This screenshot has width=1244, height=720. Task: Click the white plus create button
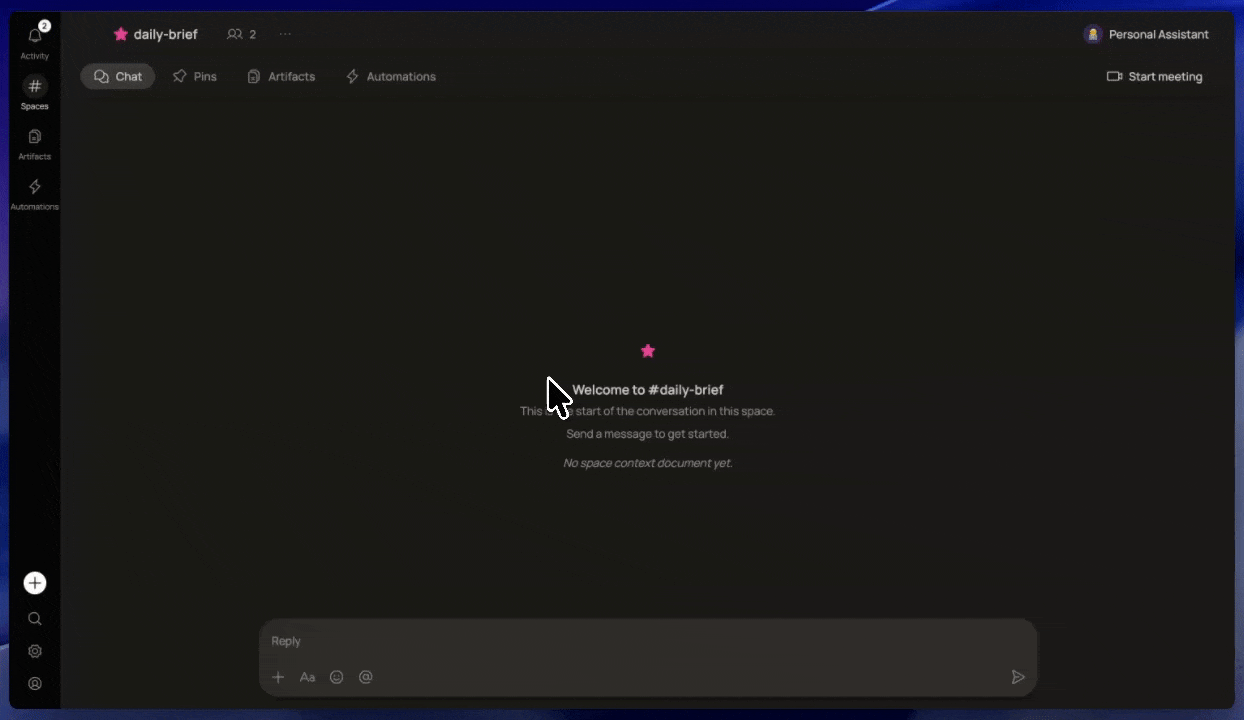pyautogui.click(x=35, y=583)
